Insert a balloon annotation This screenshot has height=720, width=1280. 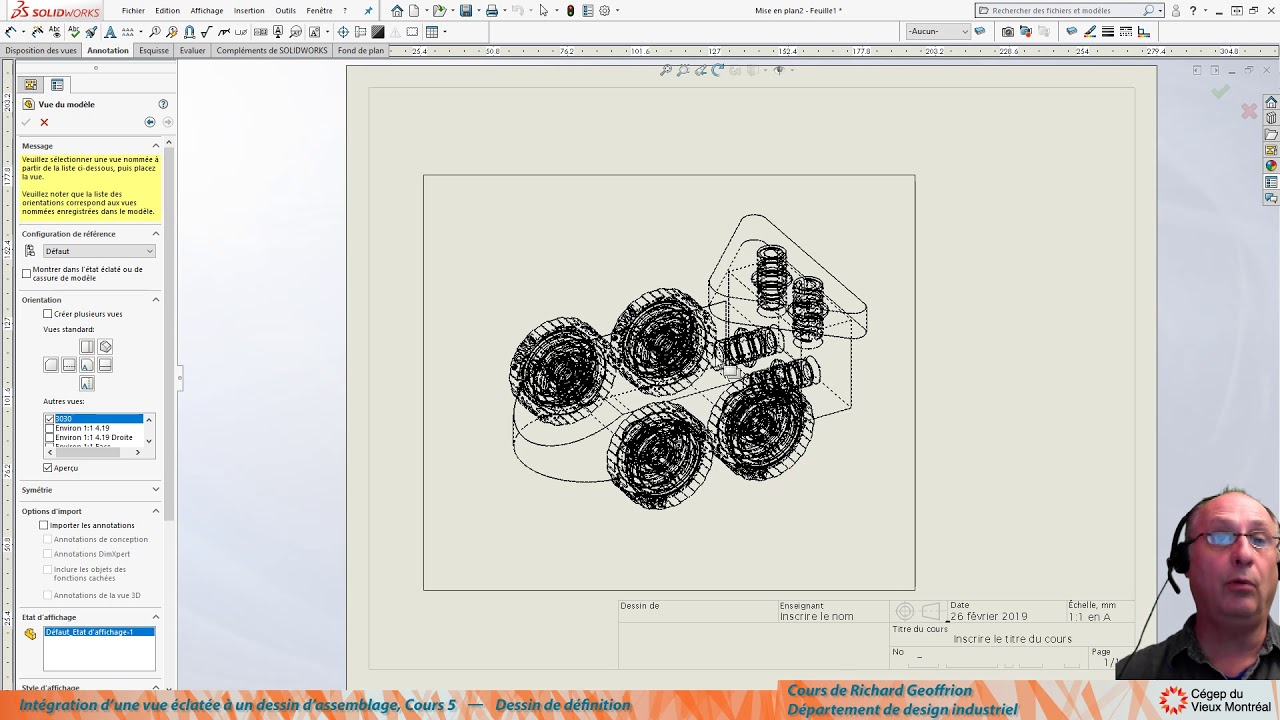155,31
